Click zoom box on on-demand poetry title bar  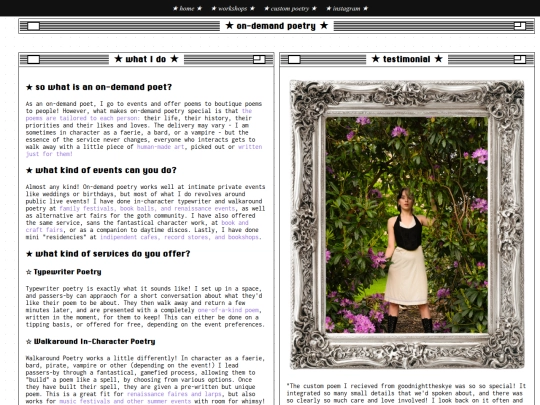(x=520, y=26)
